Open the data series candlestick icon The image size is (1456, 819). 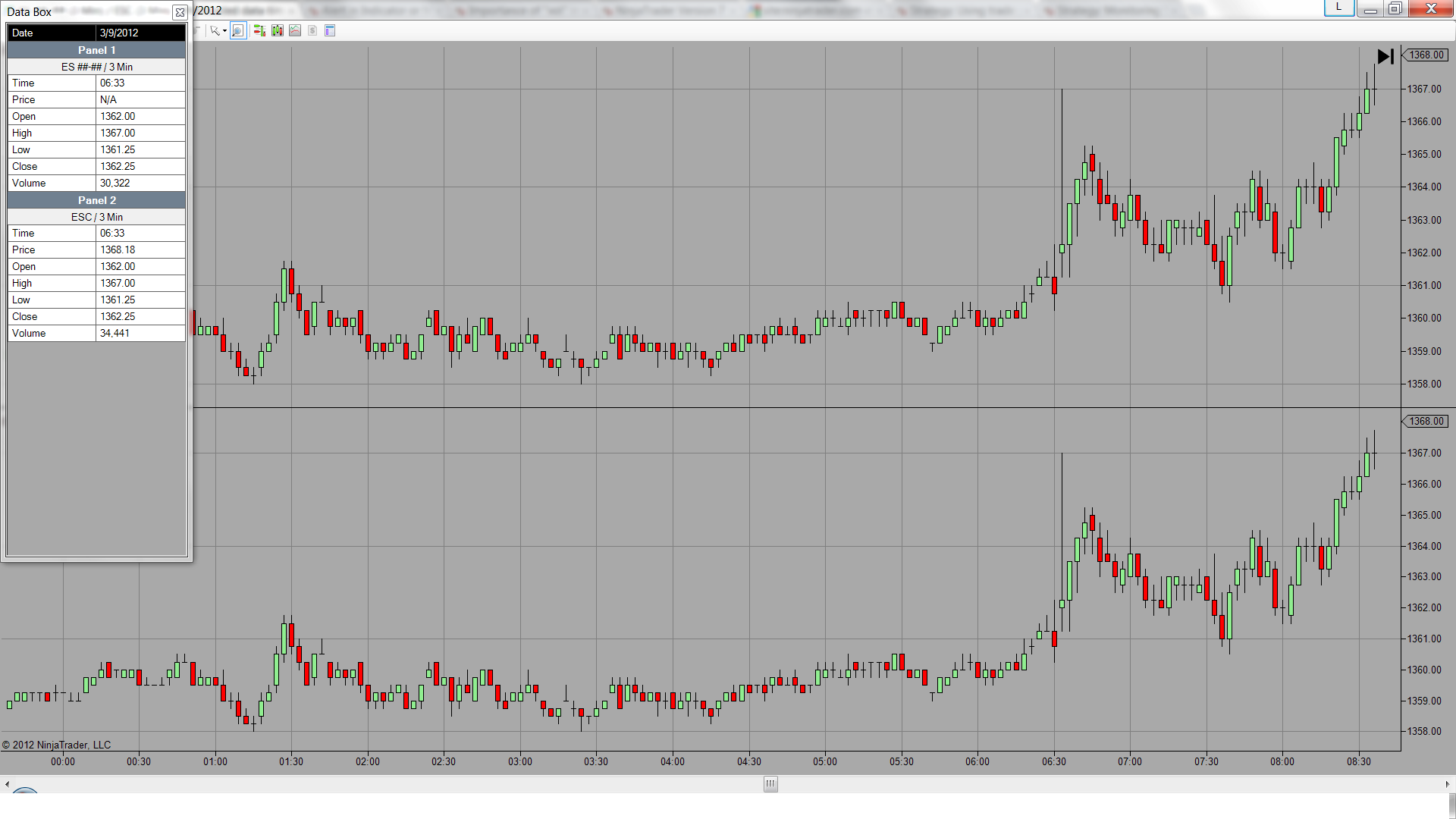(278, 31)
